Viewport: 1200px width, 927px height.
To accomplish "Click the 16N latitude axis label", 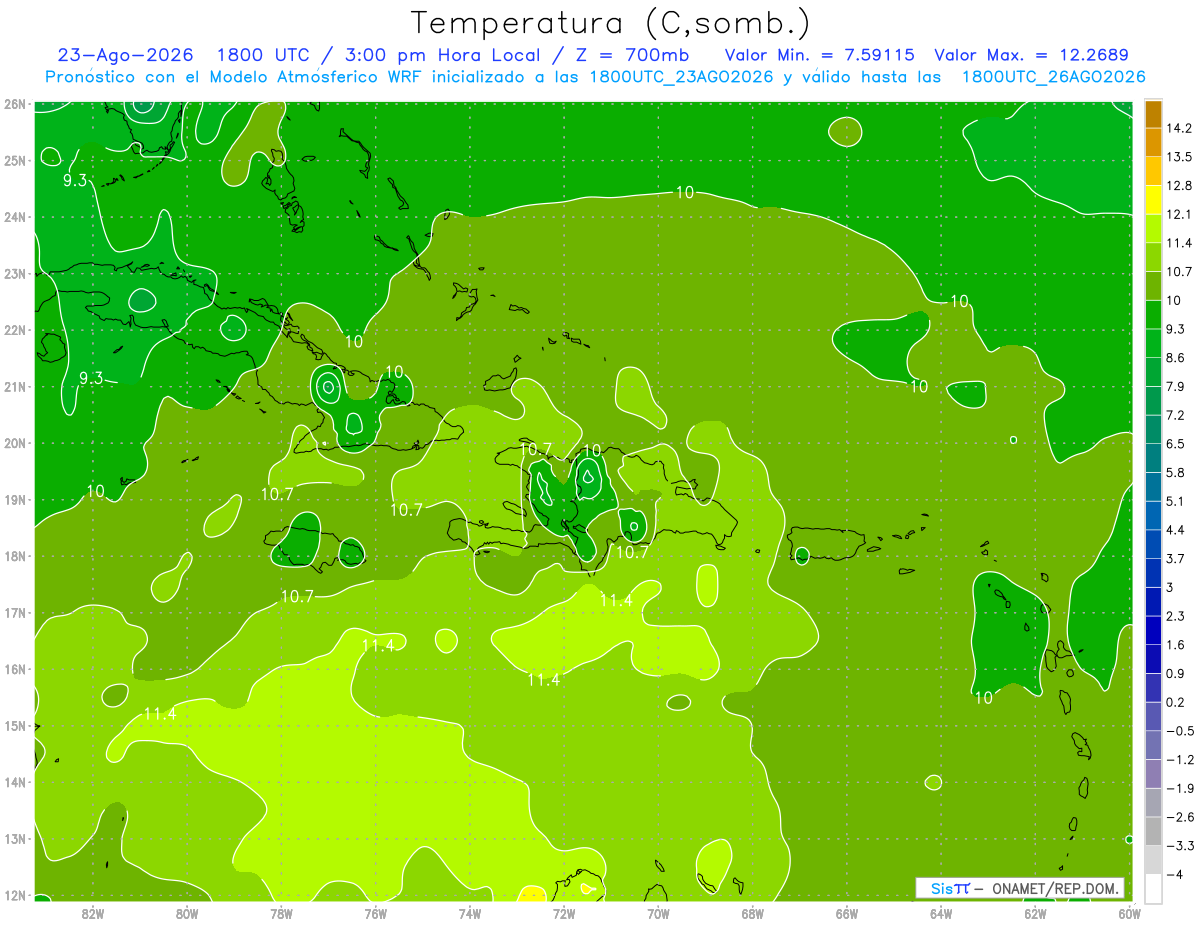I will click(15, 669).
